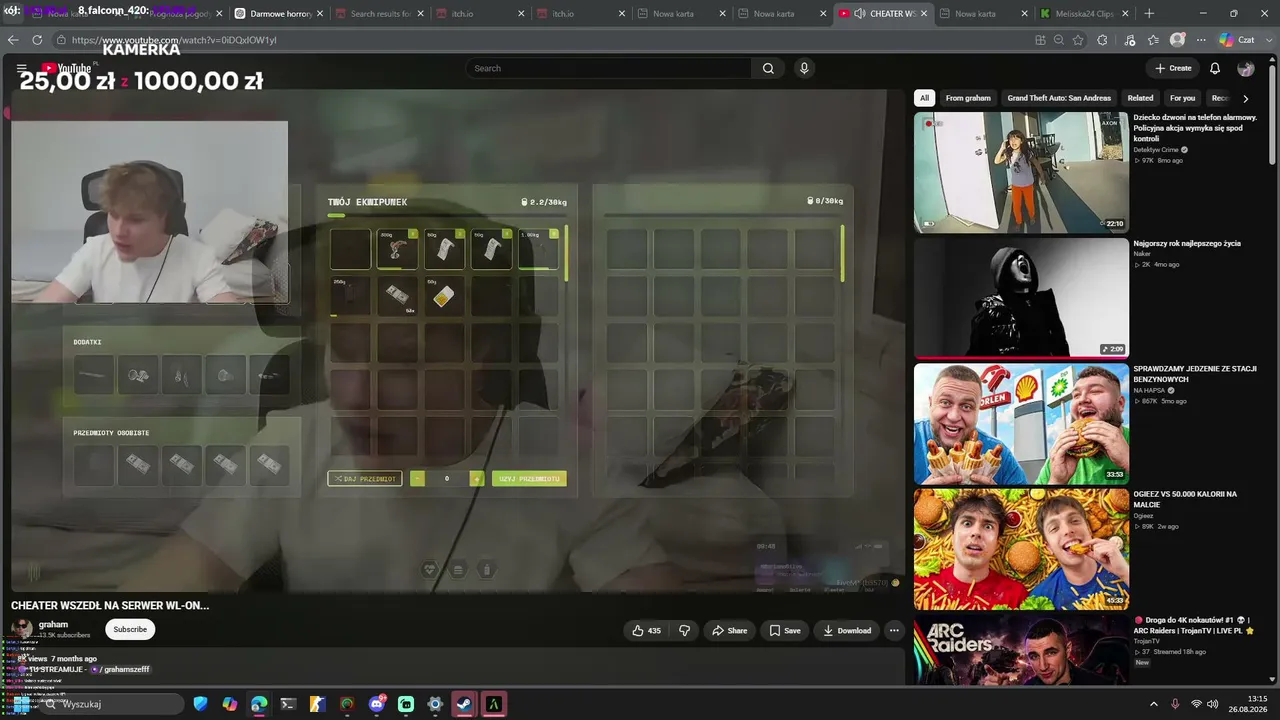Subscribe to the graham channel
Screen dimensions: 1280x720
click(x=130, y=629)
